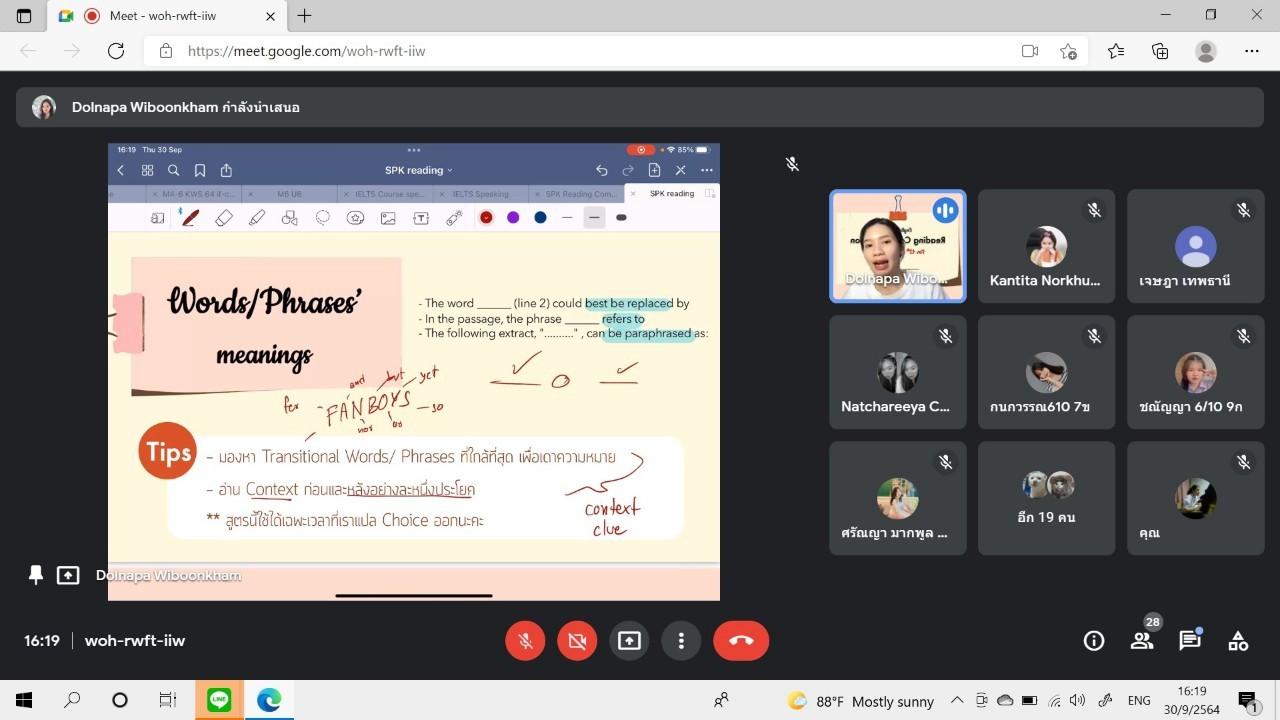Open Windows Start menu
The width and height of the screenshot is (1280, 720).
[24, 700]
